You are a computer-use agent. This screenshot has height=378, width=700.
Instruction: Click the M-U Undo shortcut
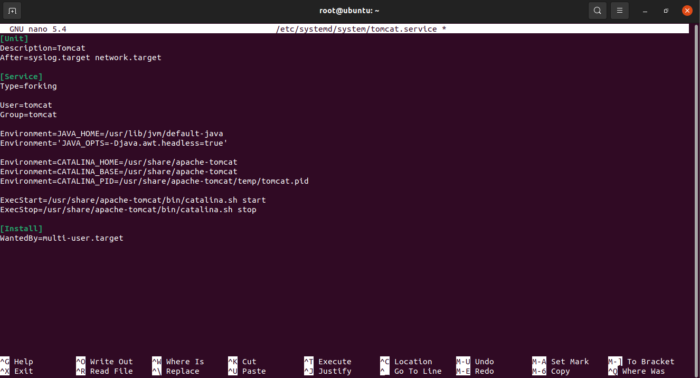click(x=475, y=361)
